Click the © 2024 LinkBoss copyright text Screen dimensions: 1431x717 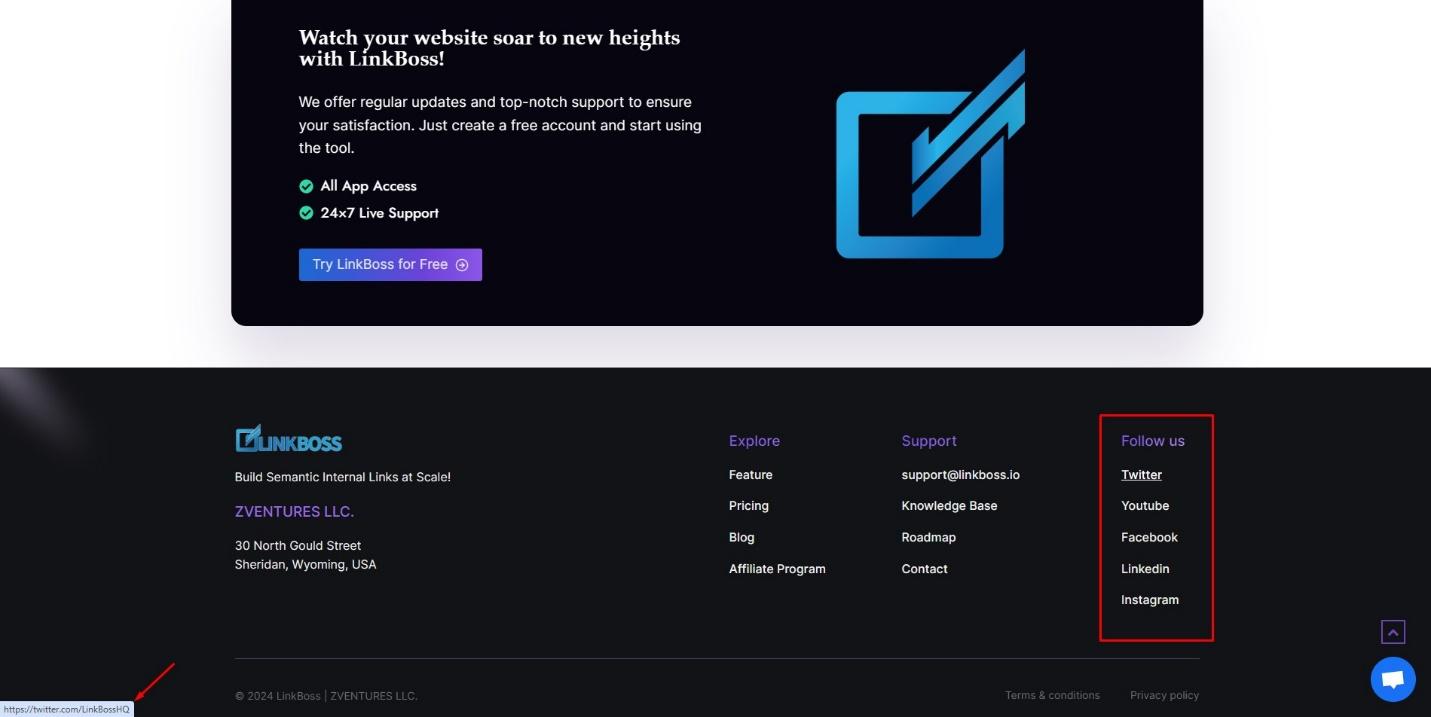(326, 696)
